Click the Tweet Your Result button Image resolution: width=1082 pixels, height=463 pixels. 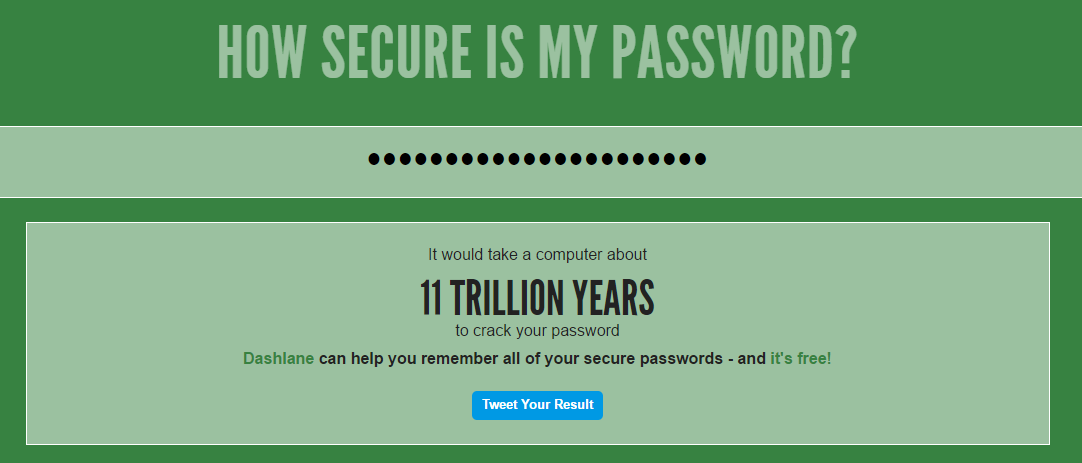click(537, 405)
